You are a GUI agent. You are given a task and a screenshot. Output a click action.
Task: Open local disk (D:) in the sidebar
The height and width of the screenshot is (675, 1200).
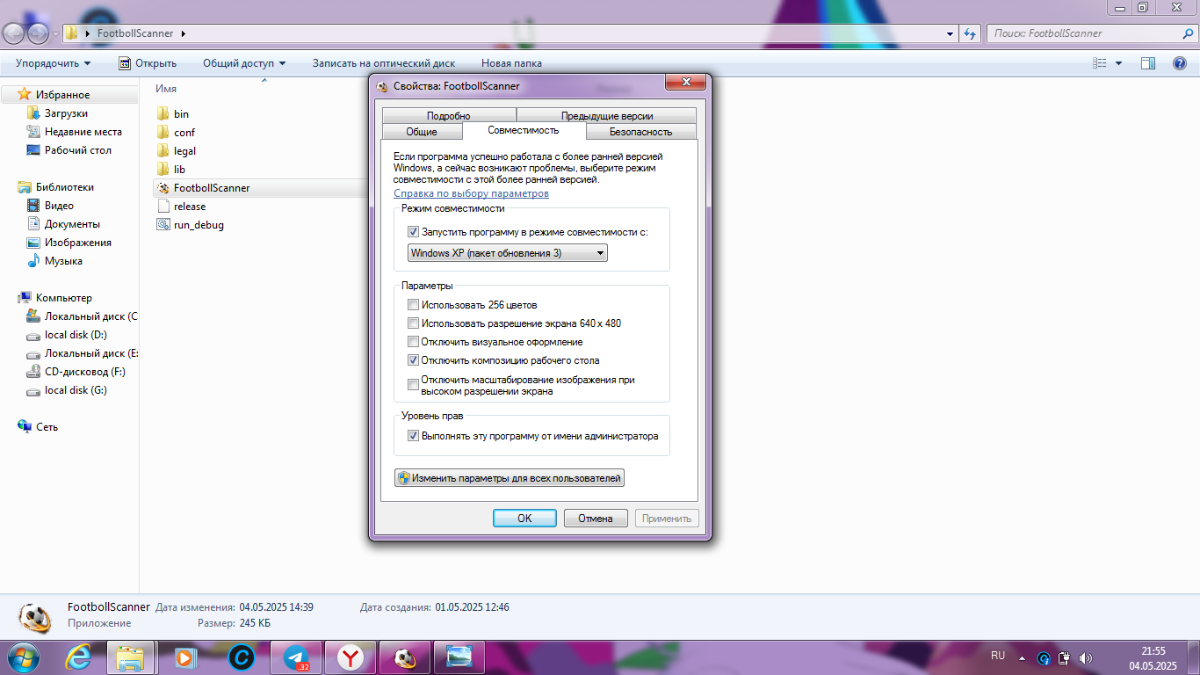point(76,335)
